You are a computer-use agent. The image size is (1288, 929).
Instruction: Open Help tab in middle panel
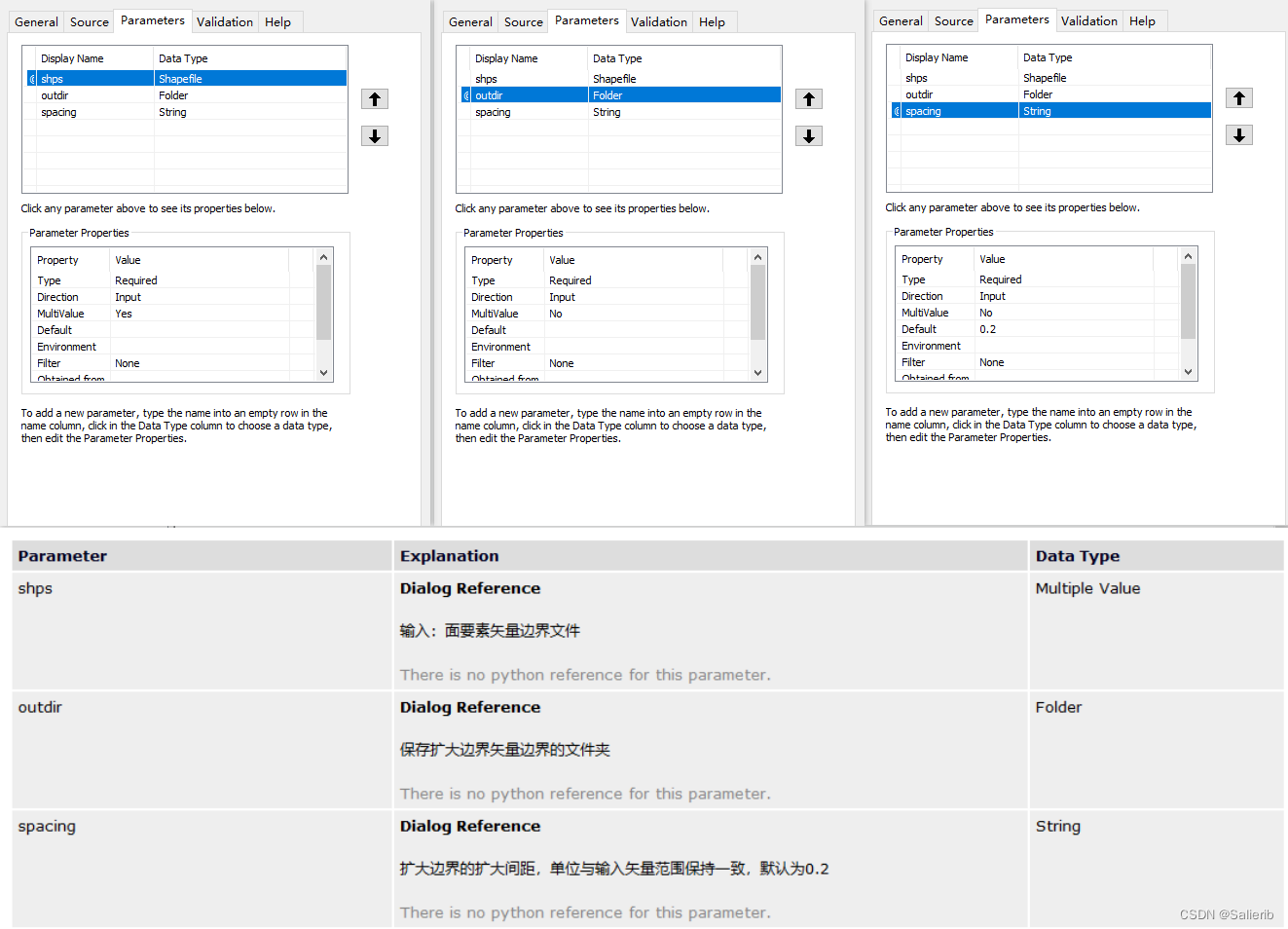coord(713,21)
